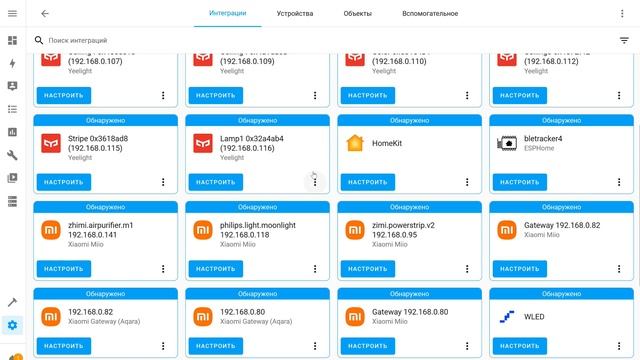This screenshot has height=360, width=640.
Task: Click the page's vertical scrollbar
Action: (638, 204)
